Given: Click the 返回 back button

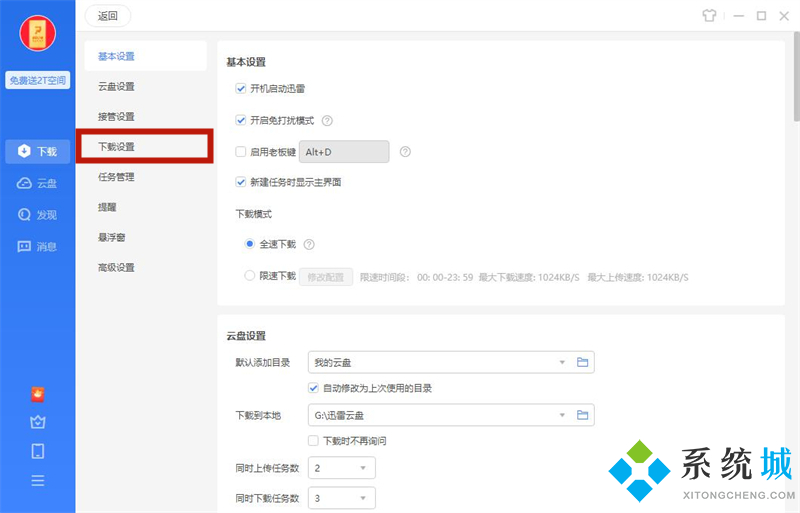Looking at the screenshot, I should click(108, 16).
